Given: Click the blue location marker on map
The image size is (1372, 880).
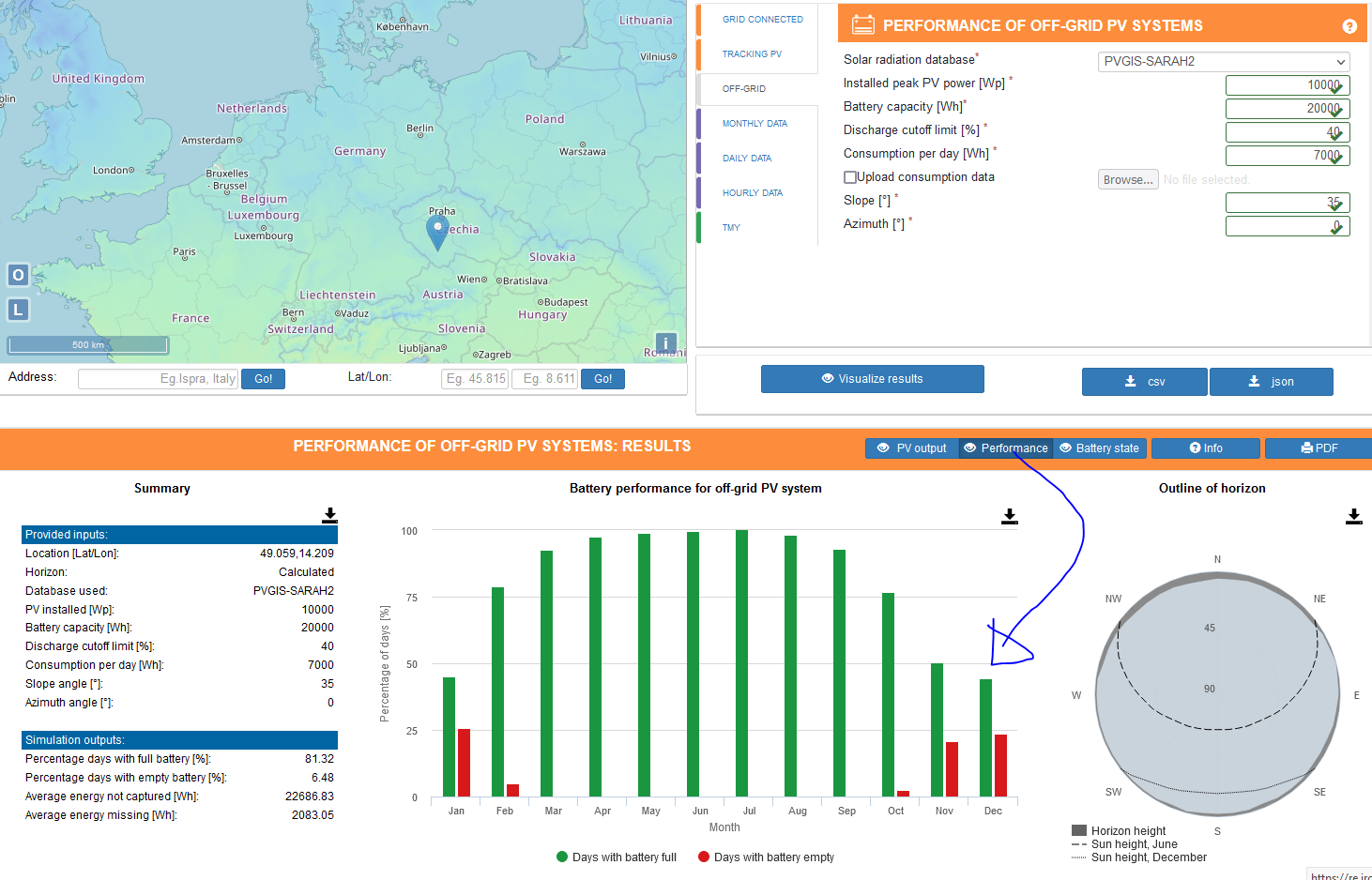Looking at the screenshot, I should (437, 231).
